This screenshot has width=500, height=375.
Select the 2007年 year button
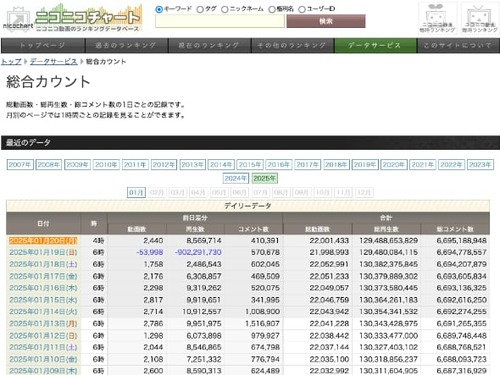coord(20,165)
